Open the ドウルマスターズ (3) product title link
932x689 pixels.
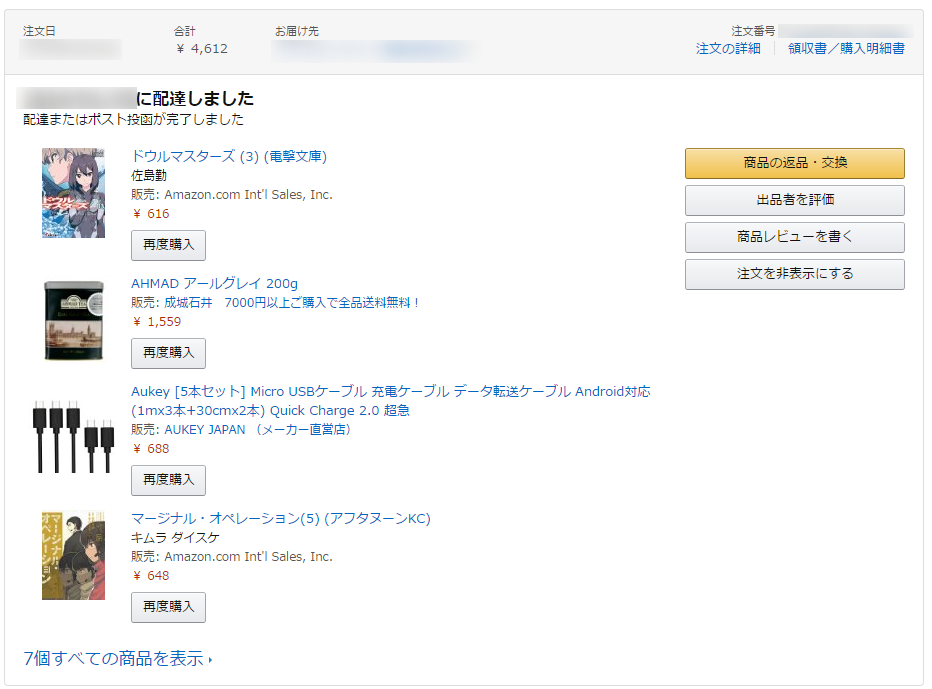pos(229,156)
